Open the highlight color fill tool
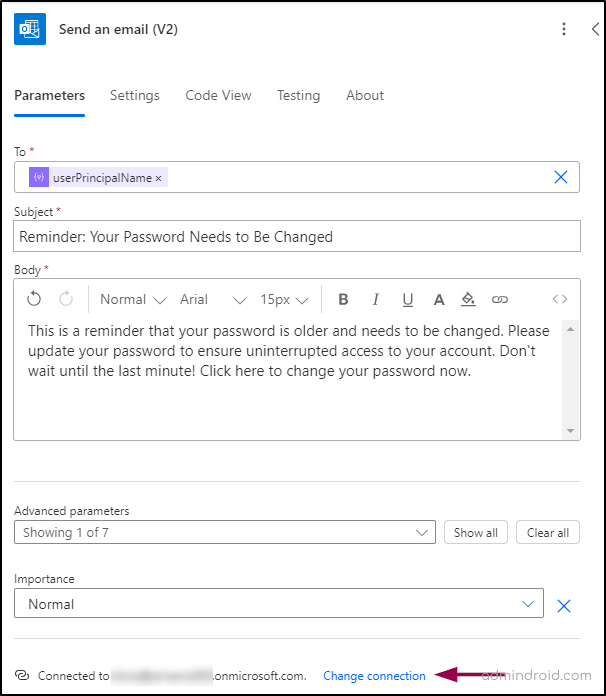 468,299
